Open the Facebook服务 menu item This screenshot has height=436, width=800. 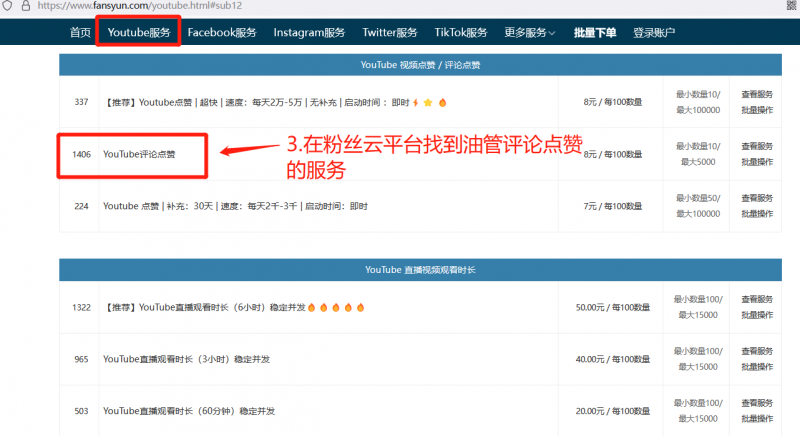click(x=222, y=32)
